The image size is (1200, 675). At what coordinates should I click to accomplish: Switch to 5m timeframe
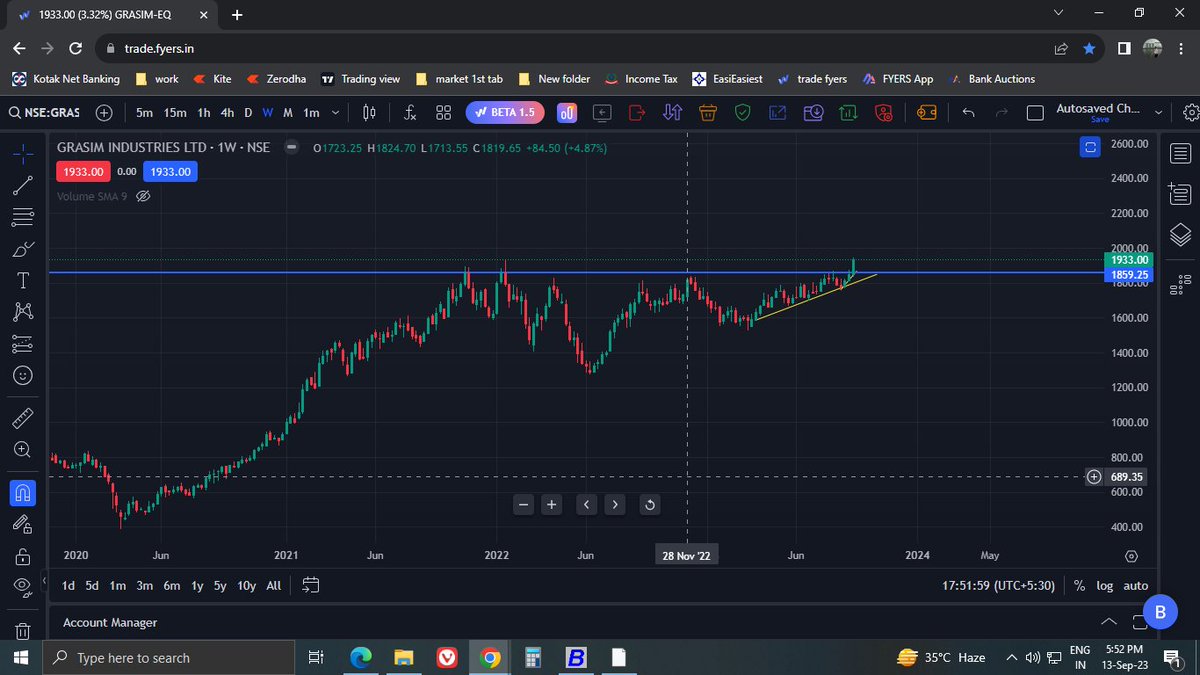pos(145,113)
